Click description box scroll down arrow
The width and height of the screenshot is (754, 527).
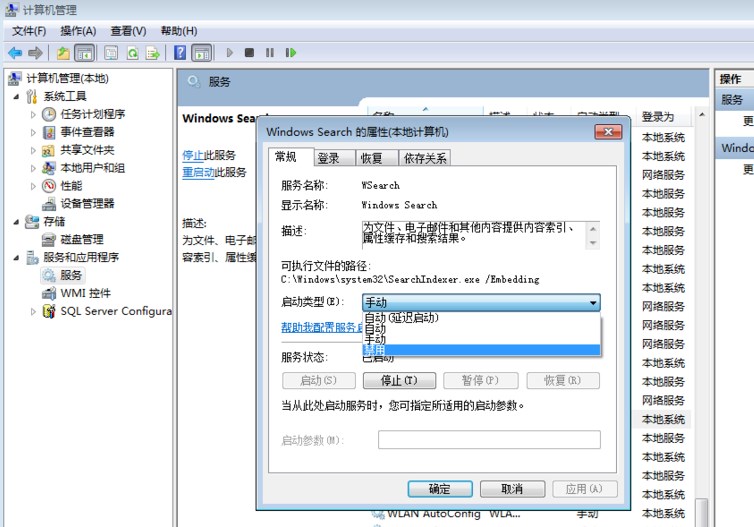593,243
